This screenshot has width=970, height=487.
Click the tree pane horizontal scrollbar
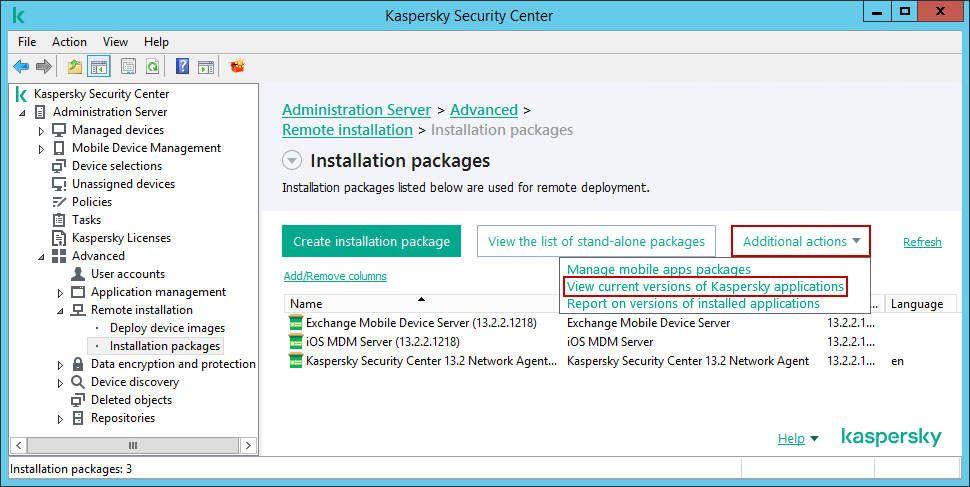(x=131, y=445)
